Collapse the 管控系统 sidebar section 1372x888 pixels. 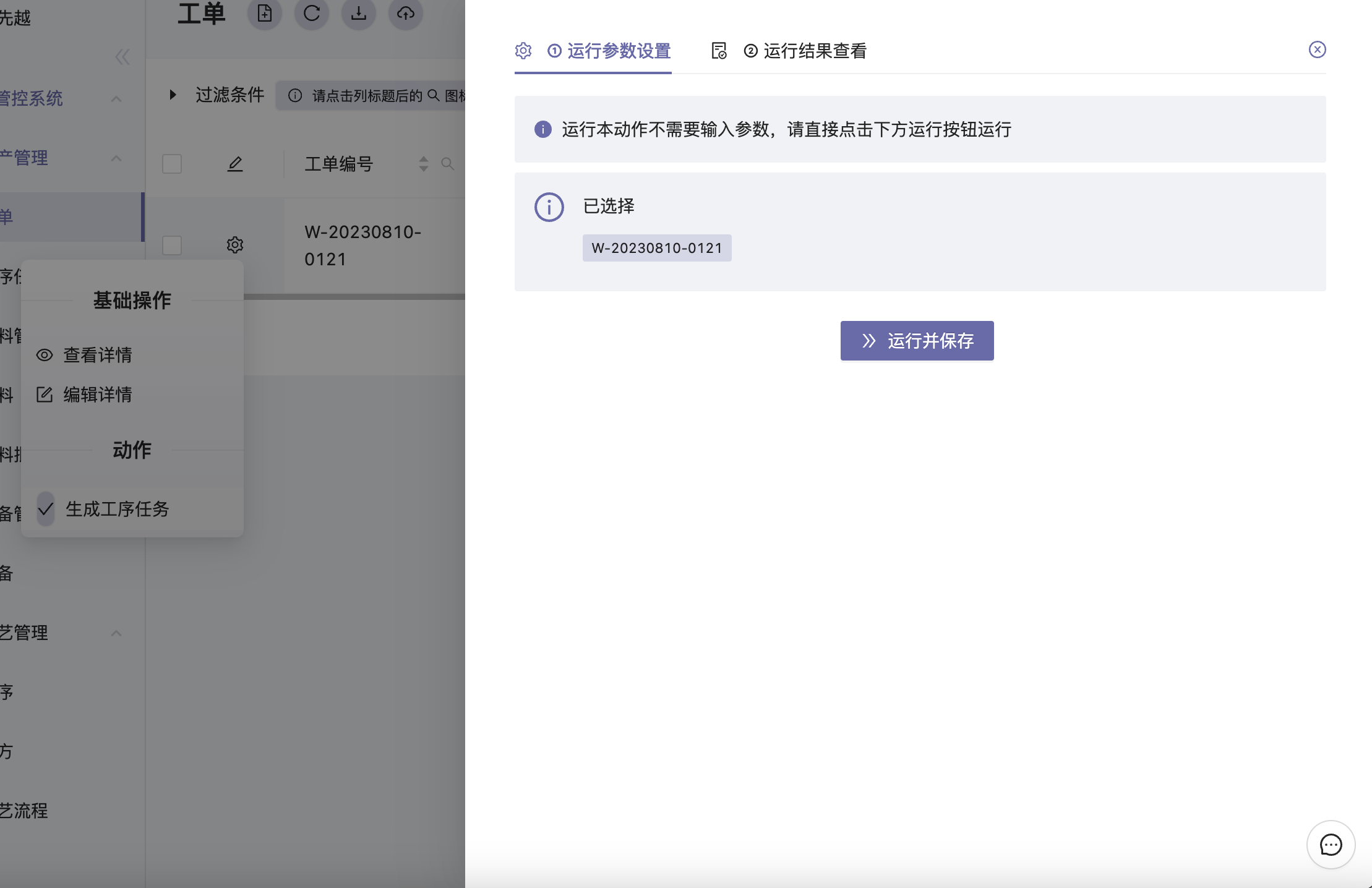[x=116, y=99]
